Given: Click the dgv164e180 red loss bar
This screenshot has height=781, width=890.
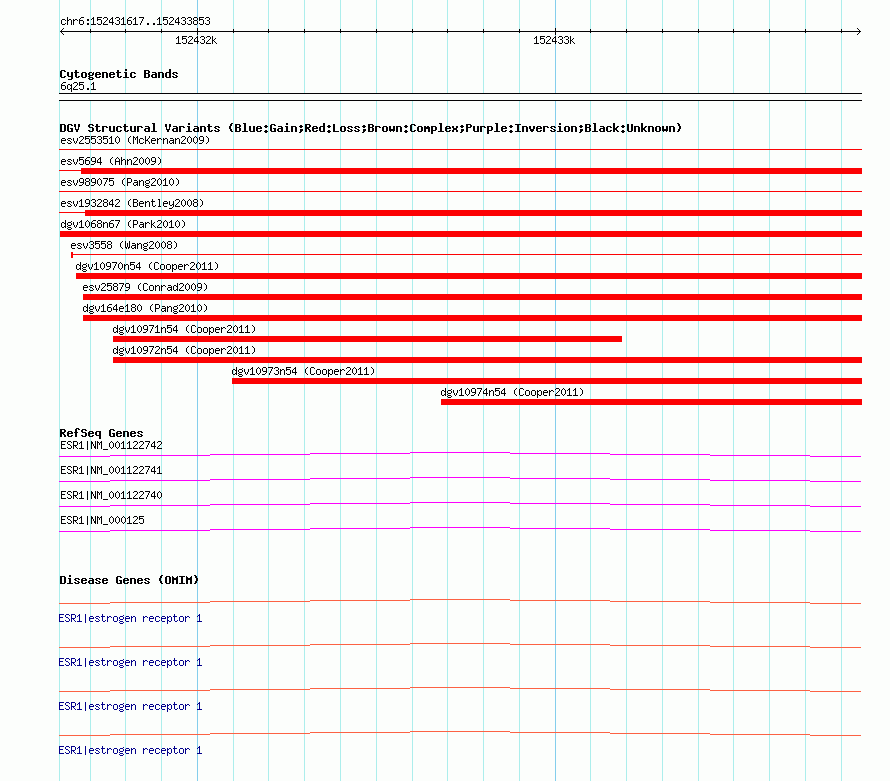Looking at the screenshot, I should (x=472, y=318).
